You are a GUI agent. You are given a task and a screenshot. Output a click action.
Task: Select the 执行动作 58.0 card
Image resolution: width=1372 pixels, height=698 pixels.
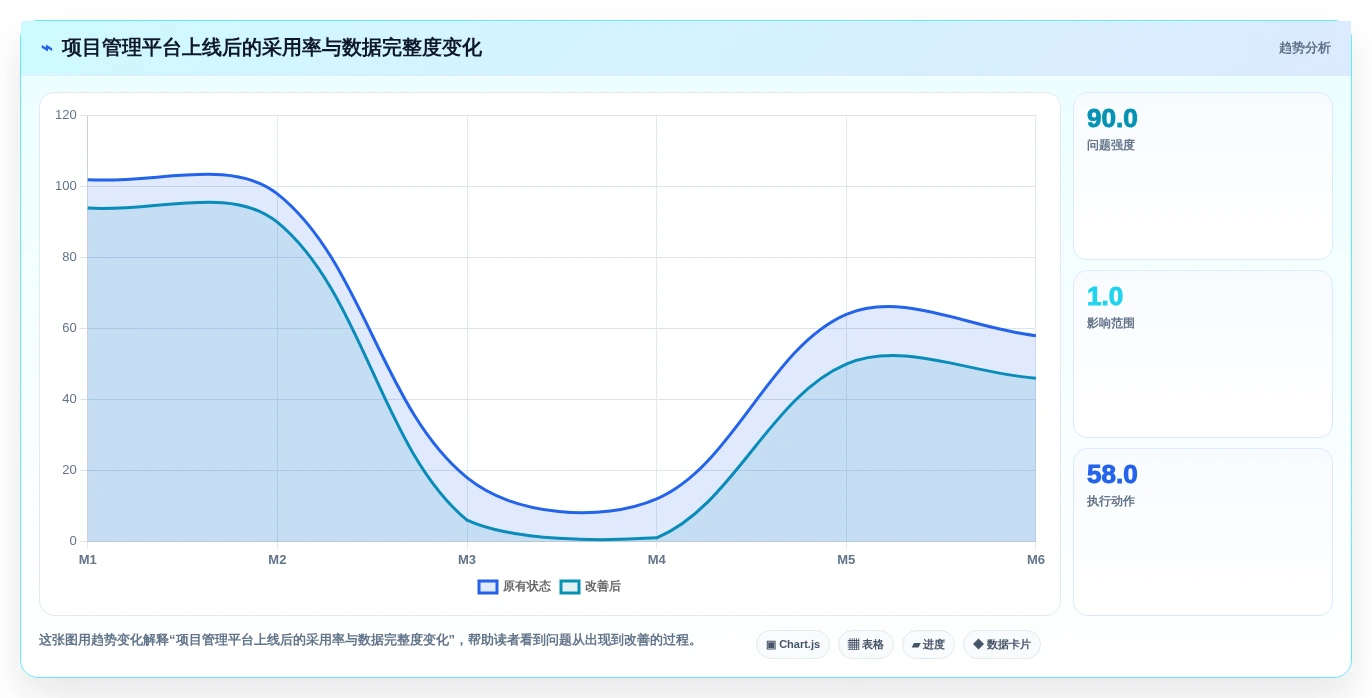[x=1203, y=532]
